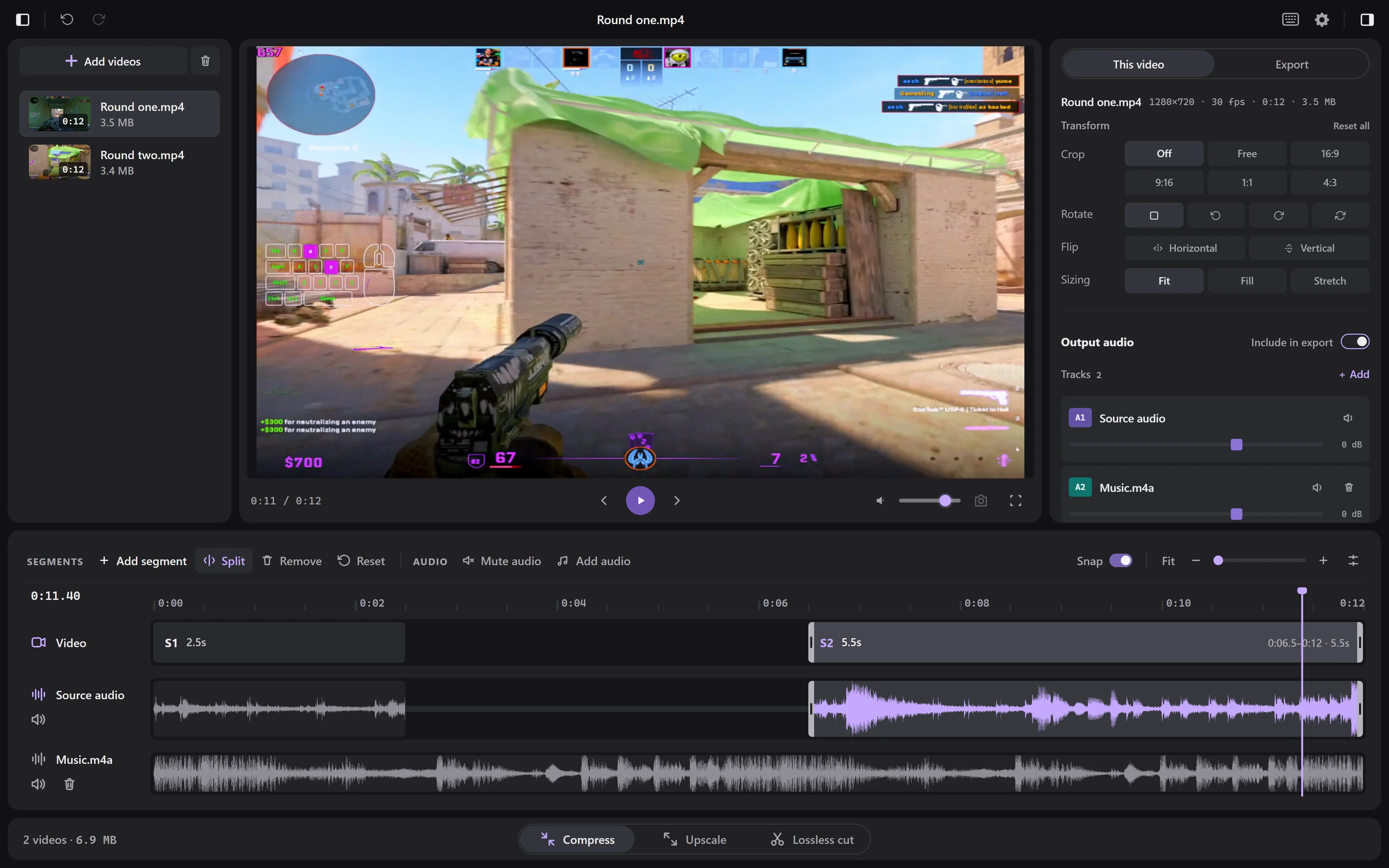Rotate video clockwise

tap(1278, 215)
